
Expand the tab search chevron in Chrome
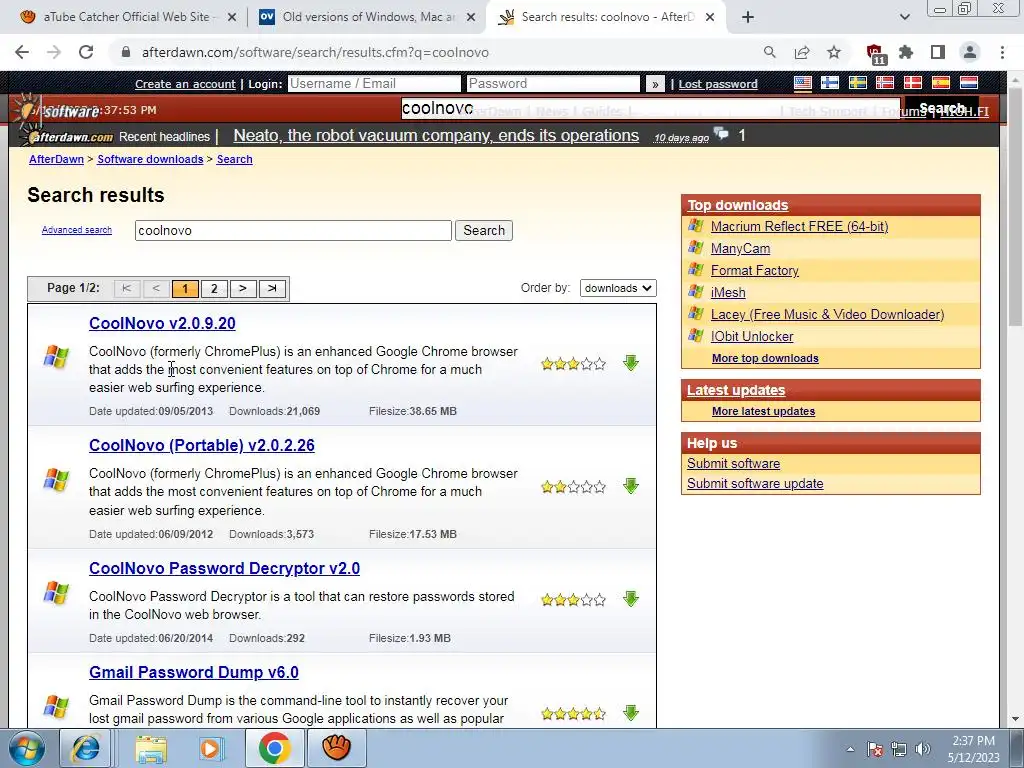click(904, 17)
